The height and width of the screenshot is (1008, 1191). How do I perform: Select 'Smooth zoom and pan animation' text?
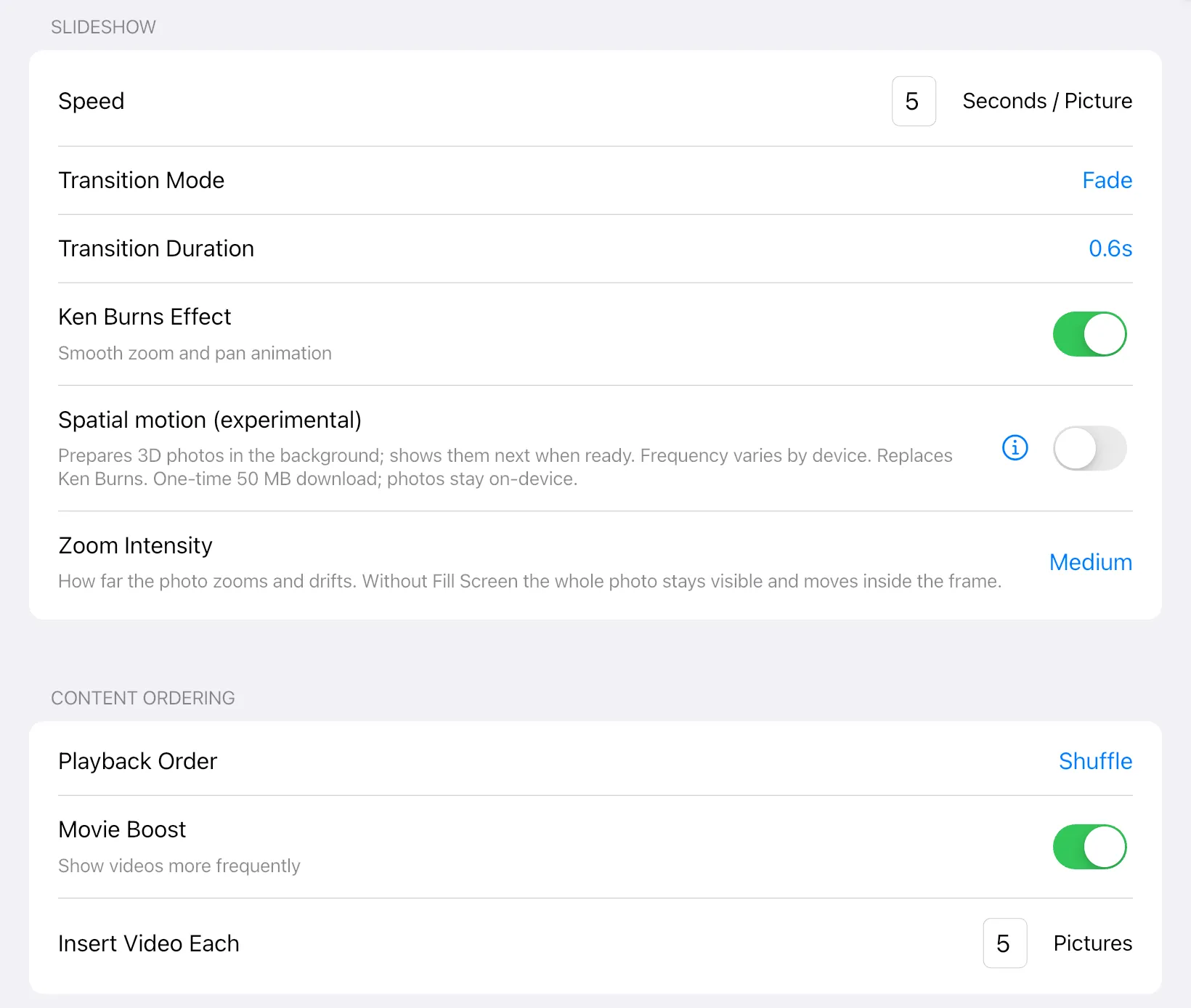click(x=195, y=353)
